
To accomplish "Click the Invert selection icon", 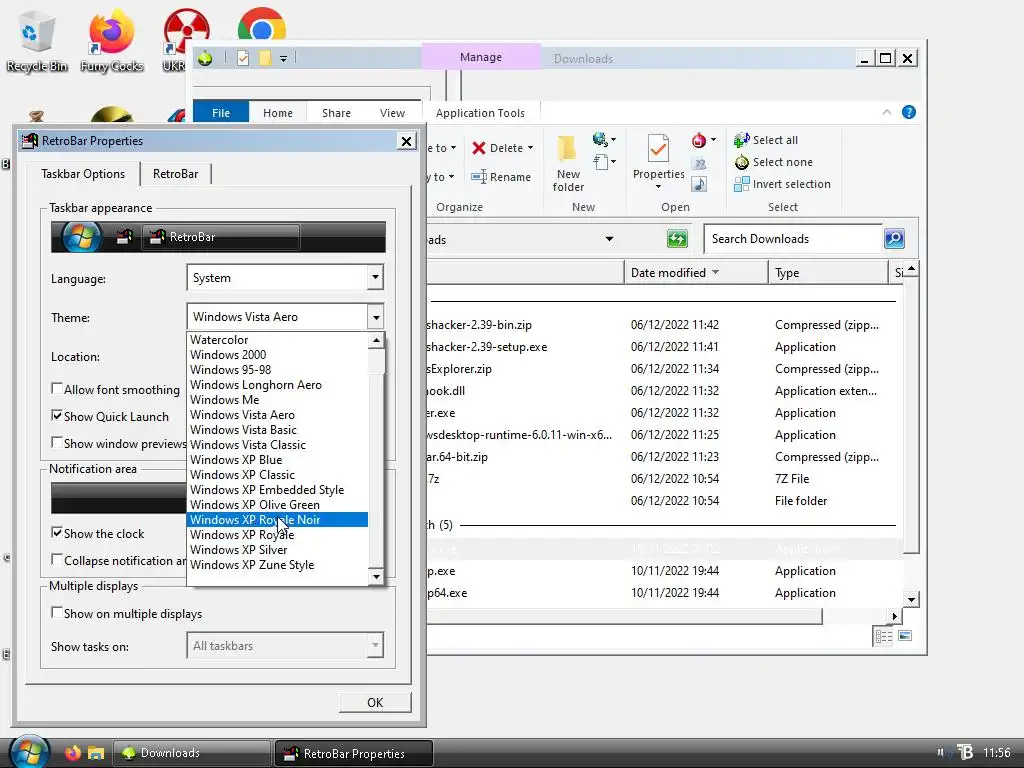I will [x=741, y=184].
